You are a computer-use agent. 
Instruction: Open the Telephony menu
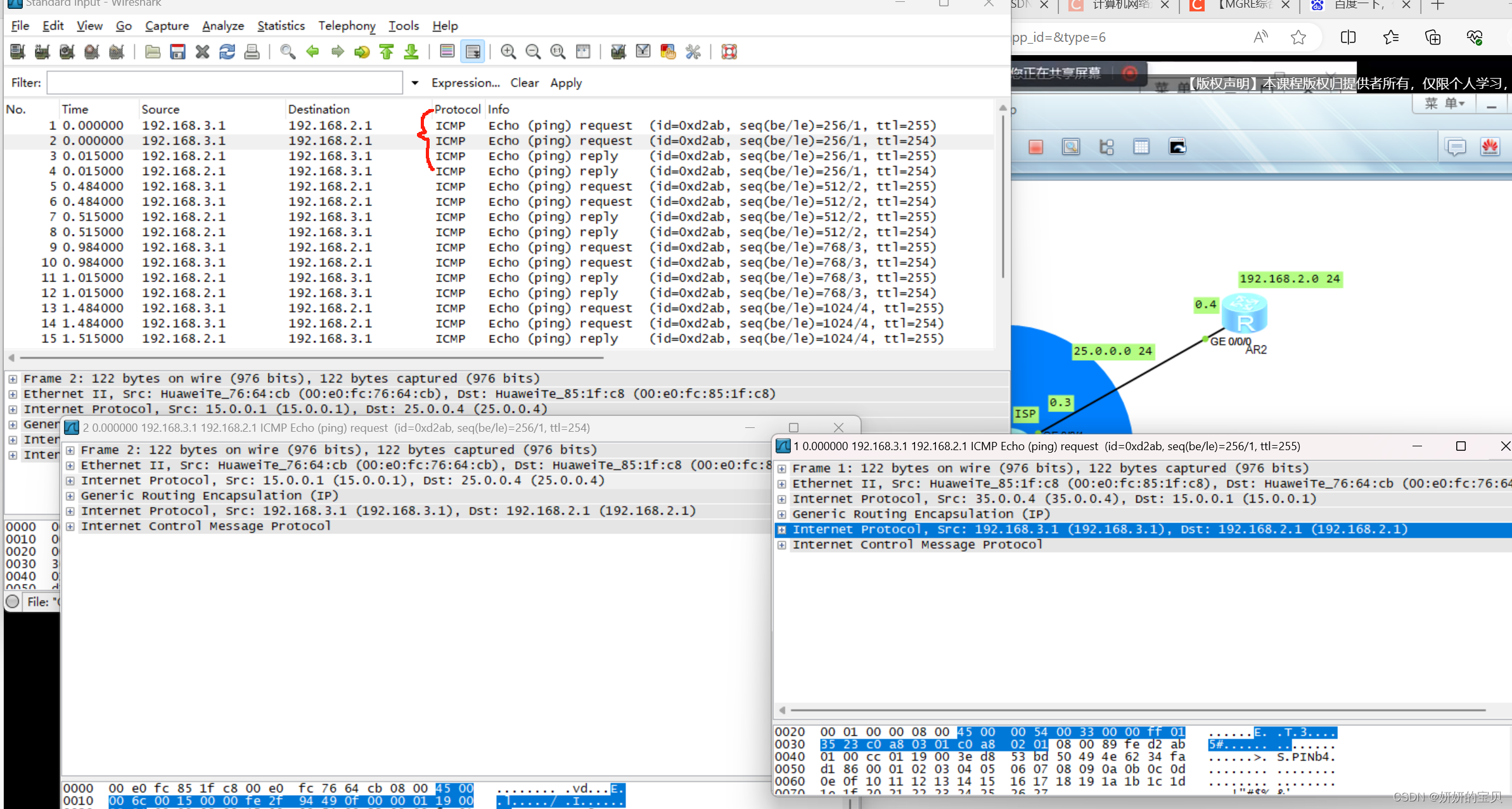(347, 26)
